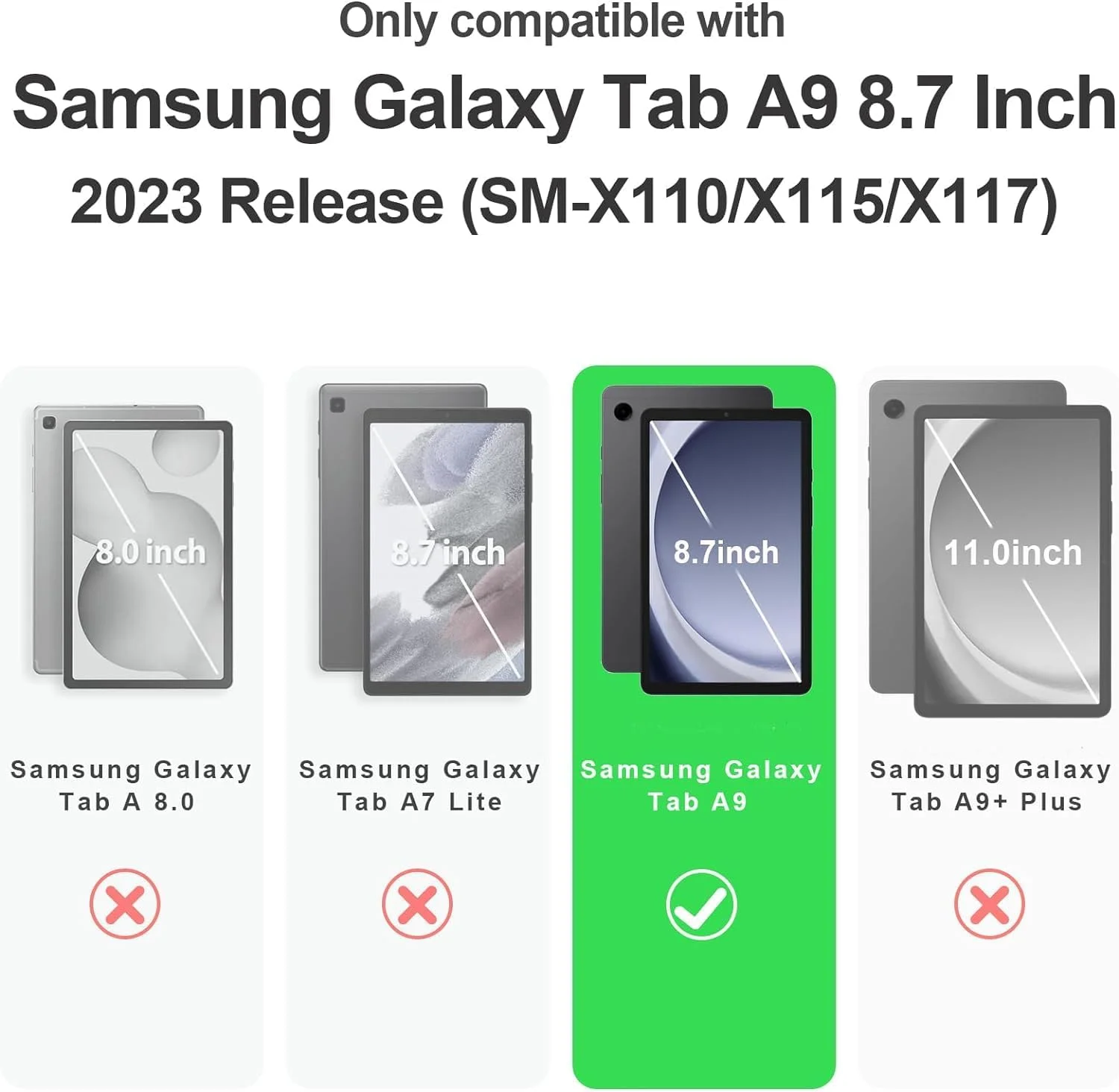Click the 2023 Release model numbers line

(x=564, y=201)
